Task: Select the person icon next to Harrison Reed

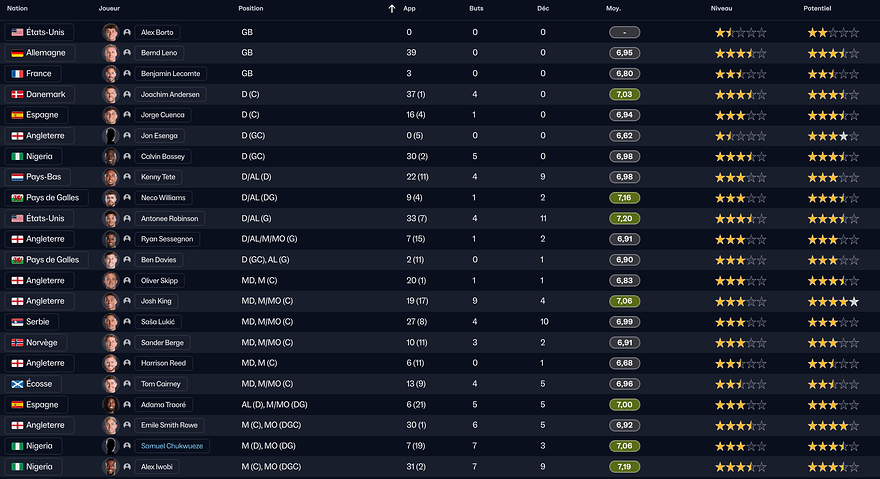Action: click(x=127, y=363)
